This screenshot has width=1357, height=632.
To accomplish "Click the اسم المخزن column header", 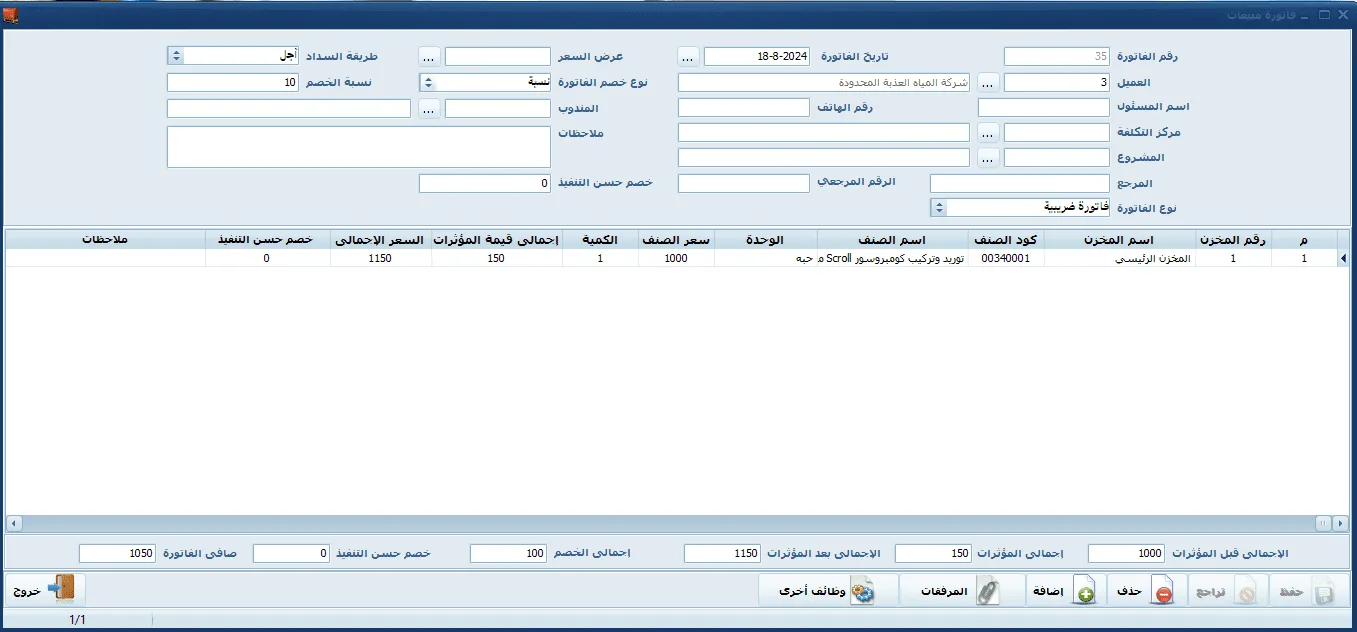I will (1120, 240).
